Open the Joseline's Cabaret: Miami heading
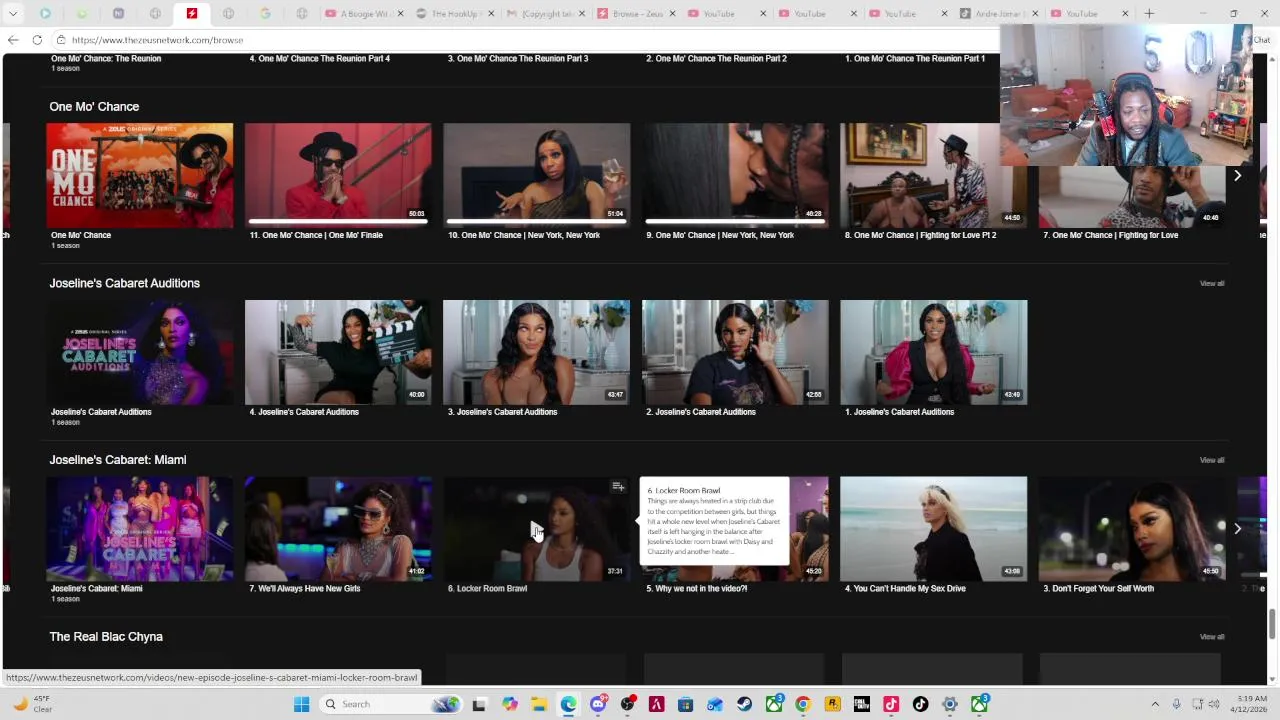Viewport: 1280px width, 720px height. [x=118, y=460]
